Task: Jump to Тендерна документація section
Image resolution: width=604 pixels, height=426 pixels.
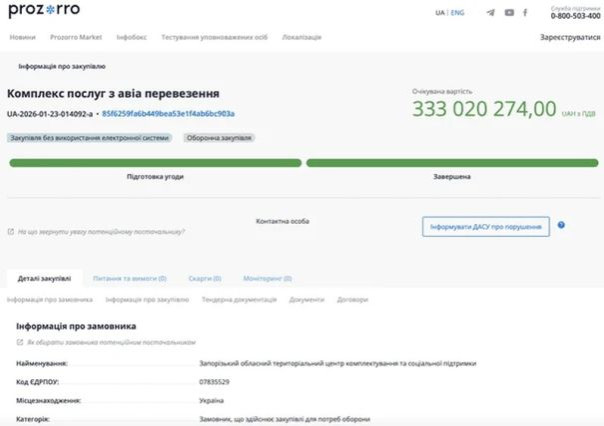Action: click(x=239, y=300)
